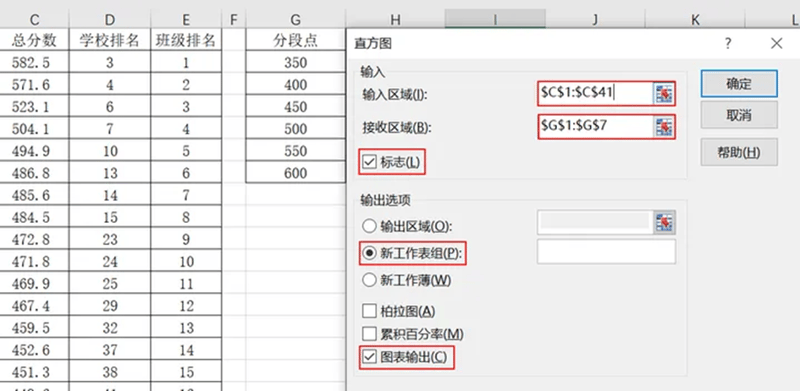Viewport: 800px width, 391px height.
Task: Click the 学校排名 header cell
Action: coord(110,40)
